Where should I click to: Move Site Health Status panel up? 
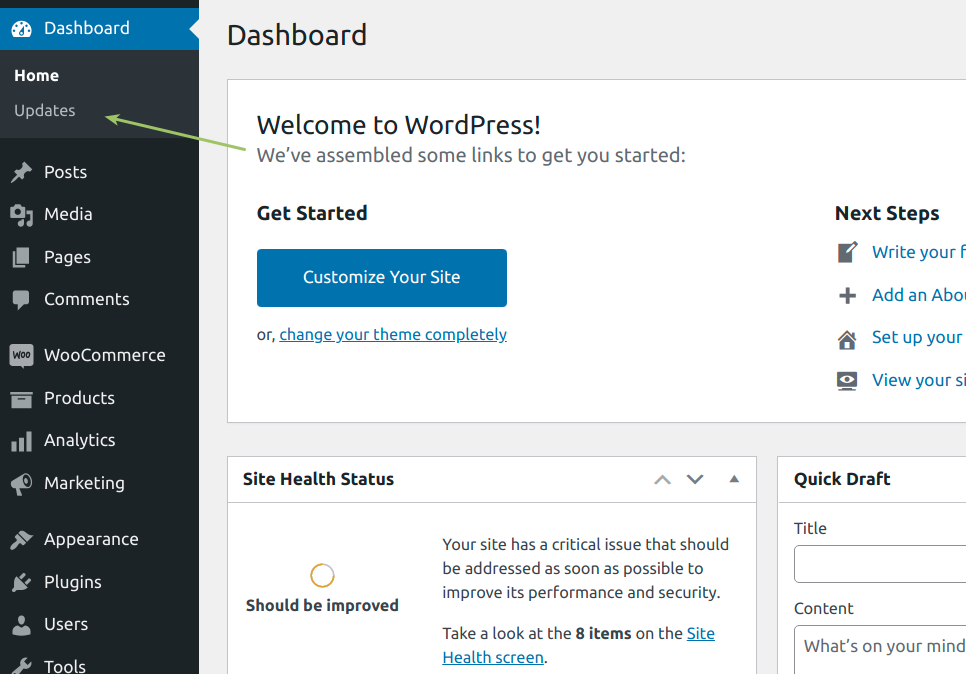tap(662, 480)
